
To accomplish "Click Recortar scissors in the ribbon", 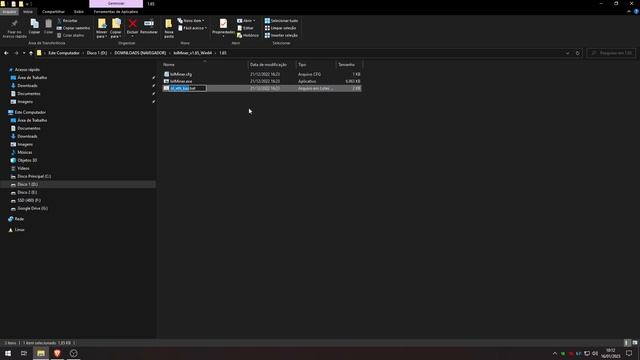I will pyautogui.click(x=67, y=20).
